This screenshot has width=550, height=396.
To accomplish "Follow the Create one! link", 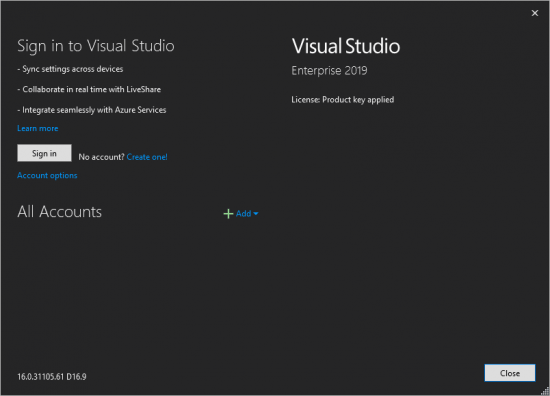I will coord(147,157).
